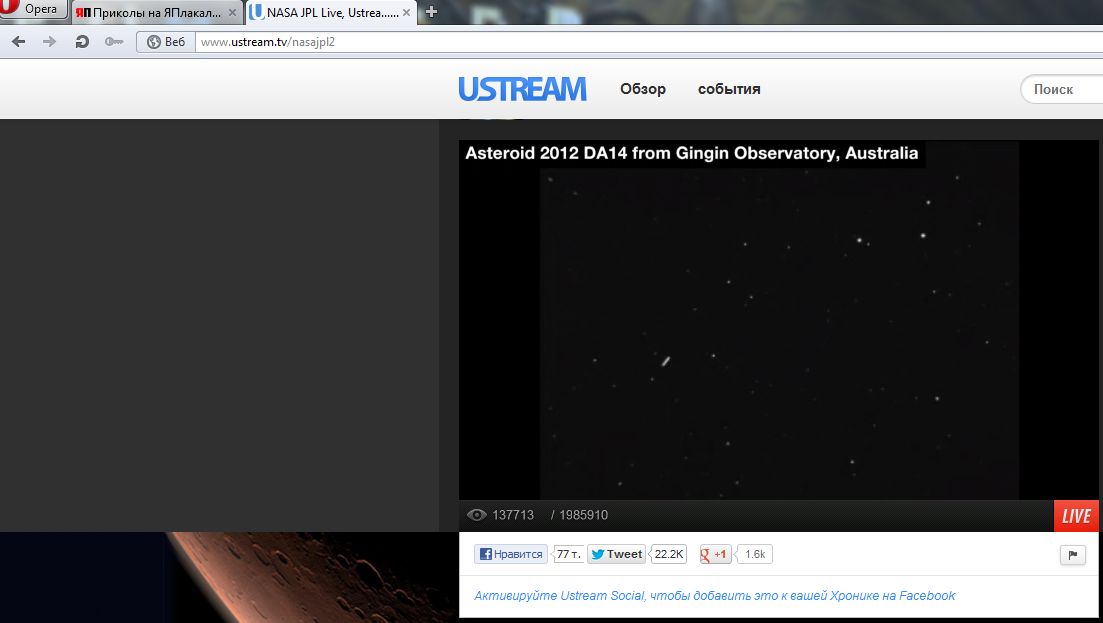This screenshot has height=623, width=1103.
Task: Click the 137713 current viewers count
Action: [x=513, y=515]
